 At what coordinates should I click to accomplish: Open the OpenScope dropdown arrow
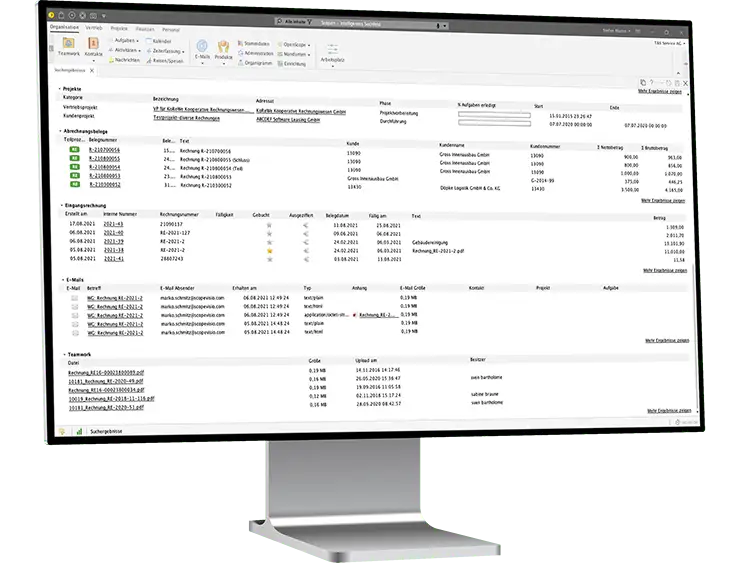(309, 45)
